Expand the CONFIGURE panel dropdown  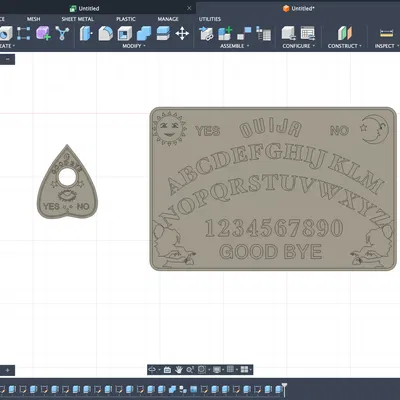pyautogui.click(x=298, y=46)
